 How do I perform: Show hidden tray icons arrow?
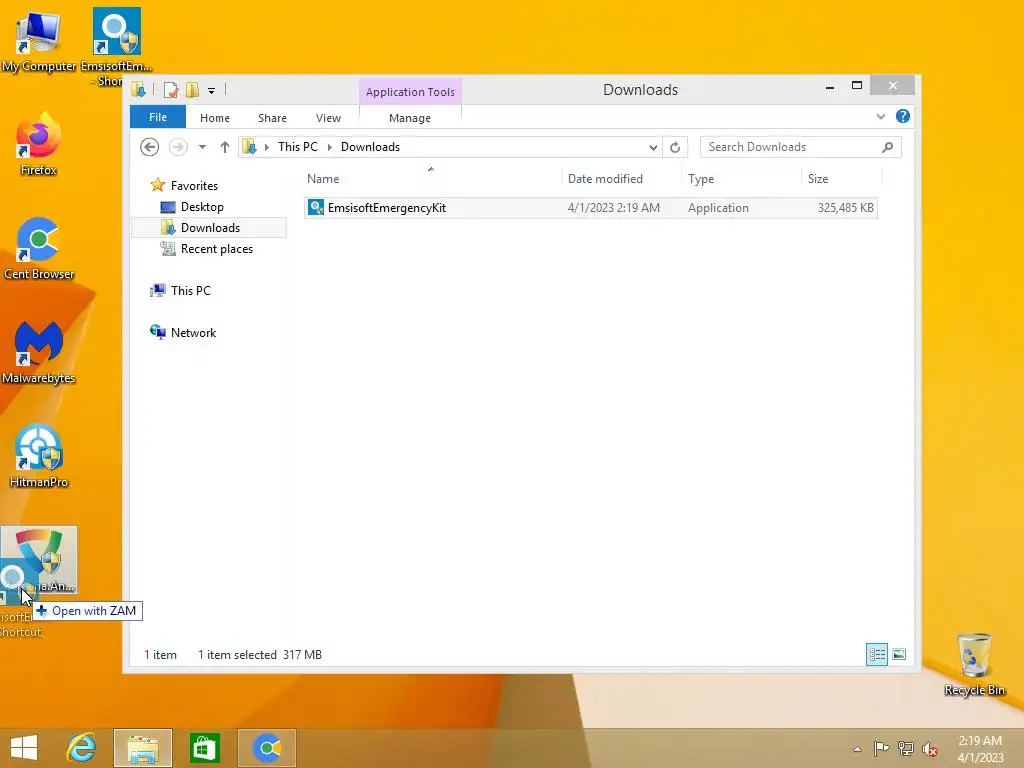(857, 749)
